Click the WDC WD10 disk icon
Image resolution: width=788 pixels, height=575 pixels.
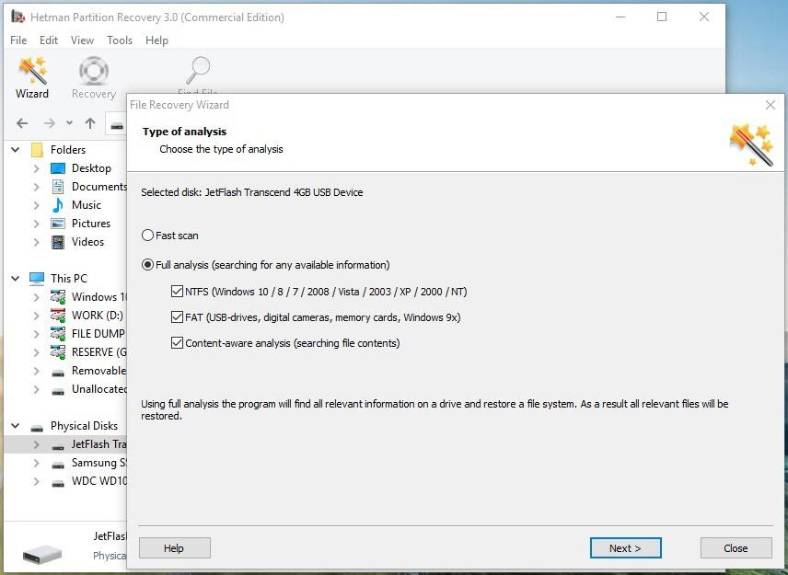[x=58, y=484]
